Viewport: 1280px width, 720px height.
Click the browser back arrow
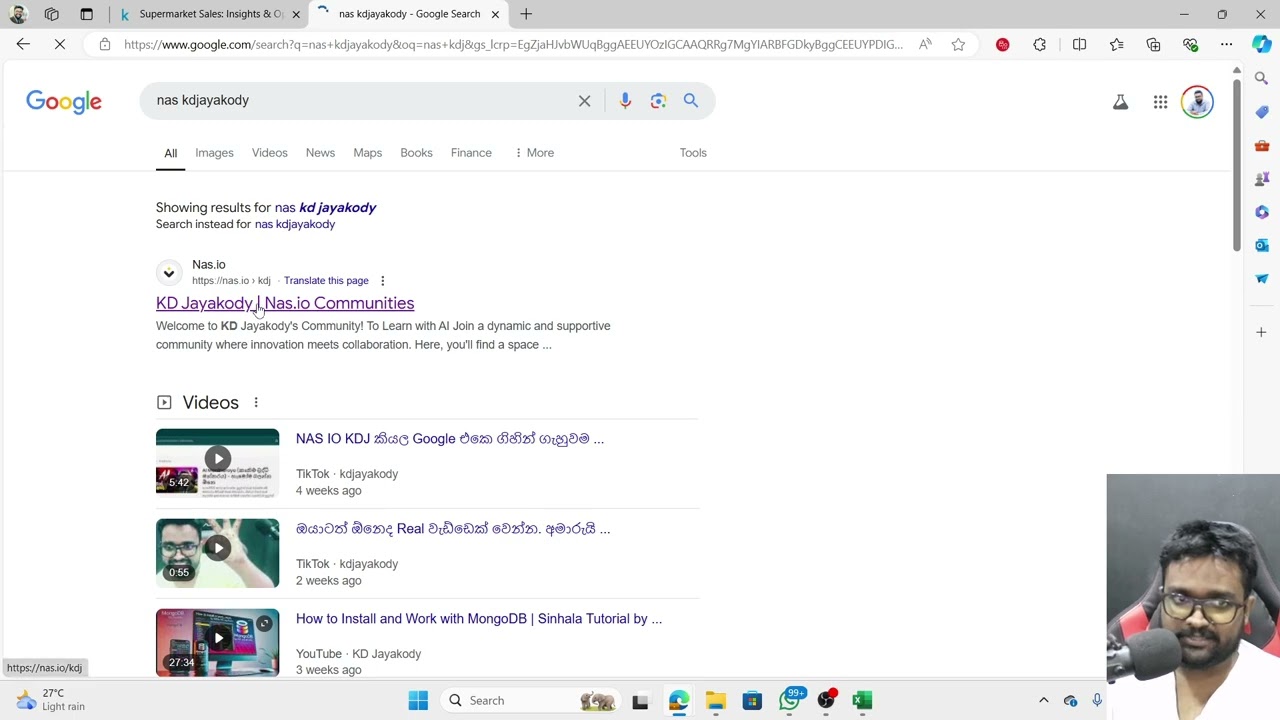[x=23, y=44]
